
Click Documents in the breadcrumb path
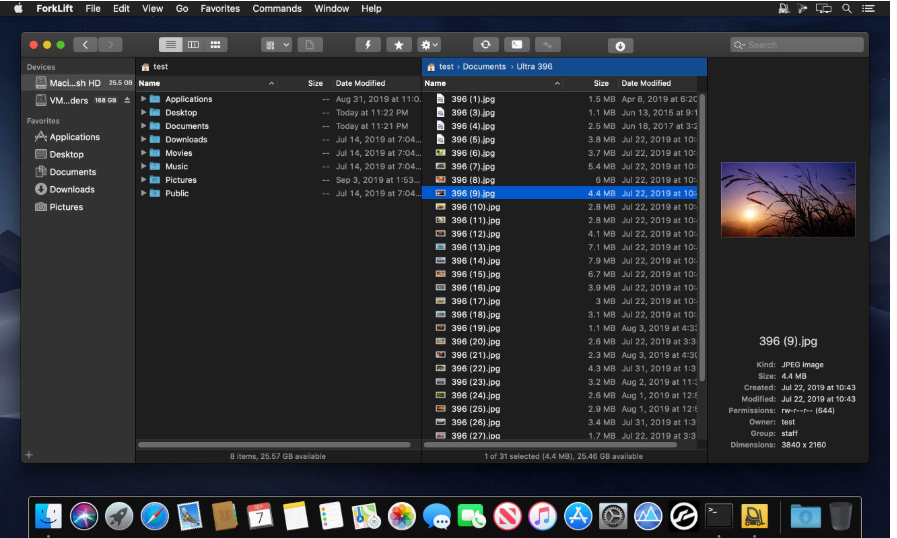pos(484,67)
